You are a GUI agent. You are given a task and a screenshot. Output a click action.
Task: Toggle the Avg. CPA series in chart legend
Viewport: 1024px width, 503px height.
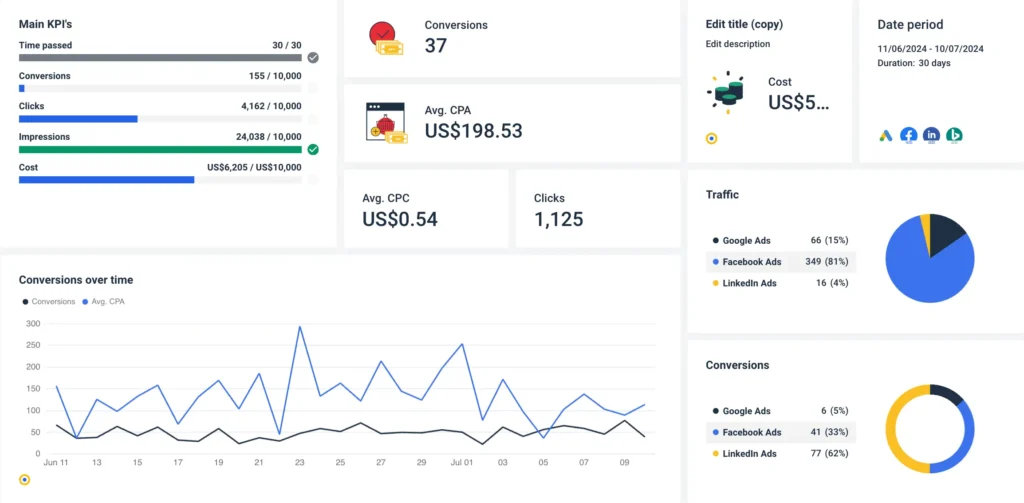[x=104, y=301]
